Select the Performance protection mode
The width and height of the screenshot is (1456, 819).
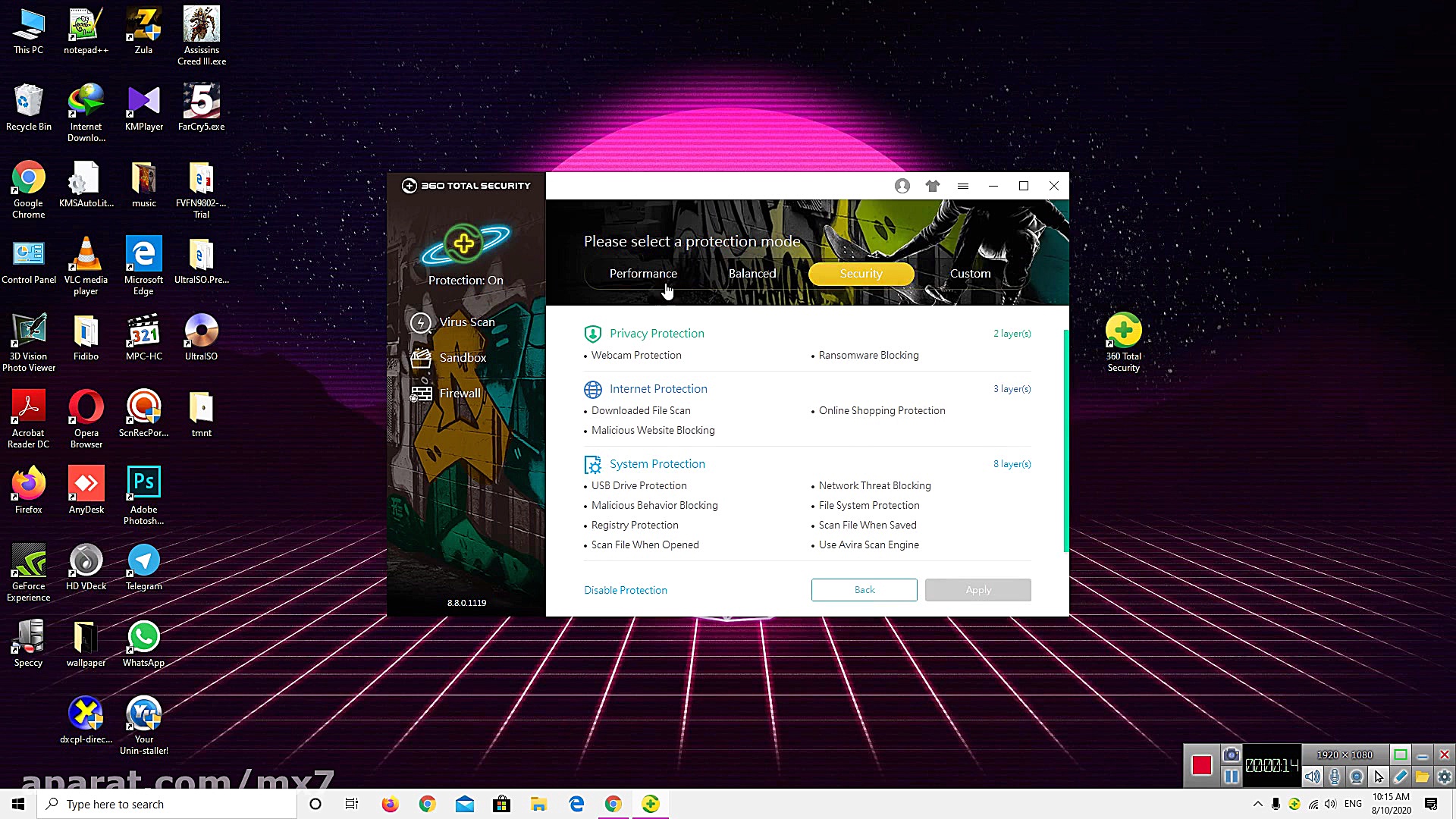tap(643, 274)
